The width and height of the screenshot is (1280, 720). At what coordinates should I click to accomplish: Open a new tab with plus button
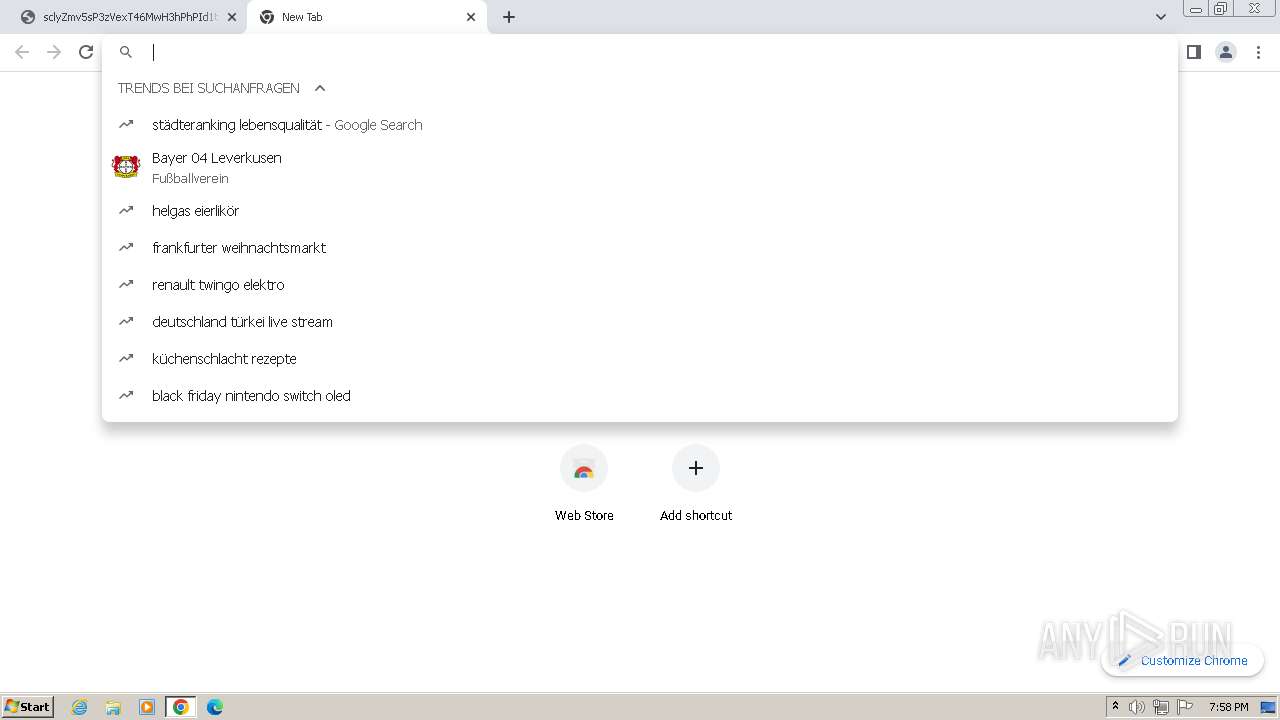pos(509,17)
